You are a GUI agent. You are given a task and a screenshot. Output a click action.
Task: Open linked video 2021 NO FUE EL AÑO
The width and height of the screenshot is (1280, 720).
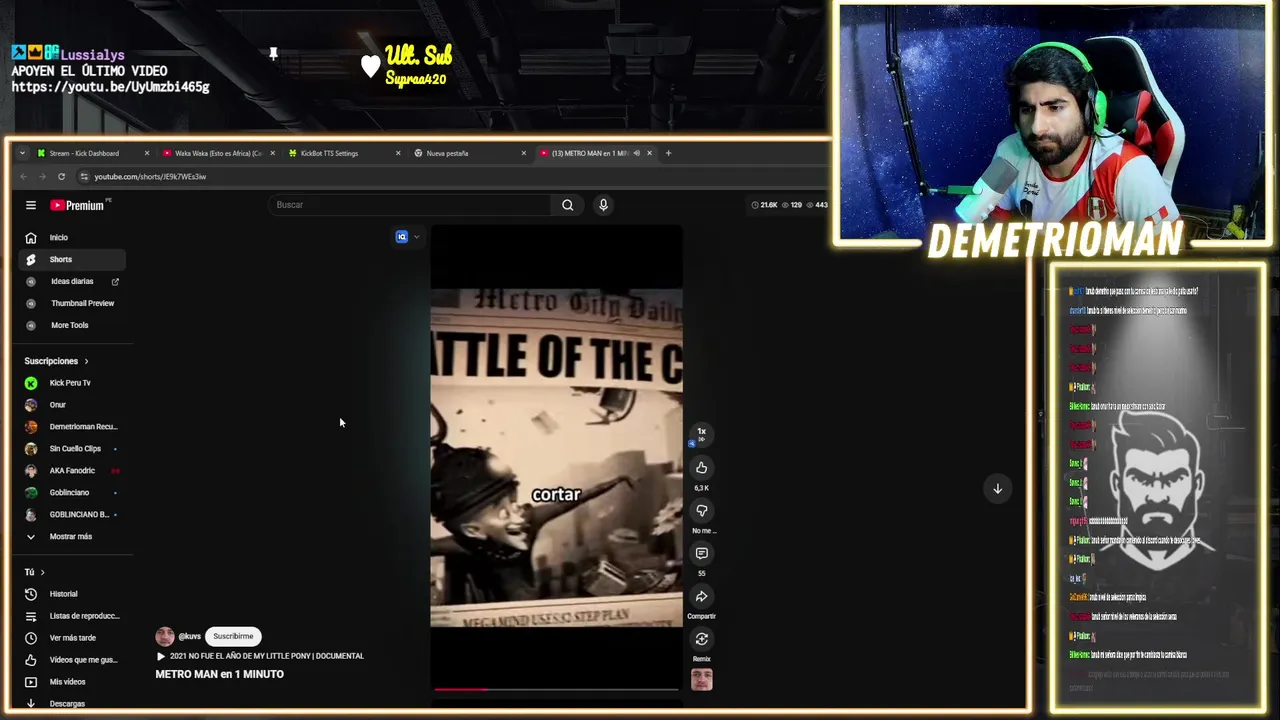tap(260, 656)
